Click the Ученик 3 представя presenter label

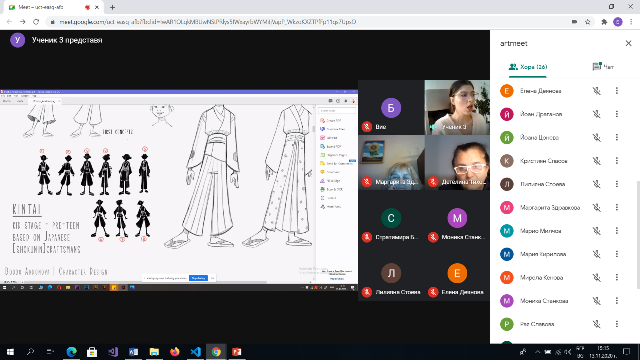[x=67, y=40]
